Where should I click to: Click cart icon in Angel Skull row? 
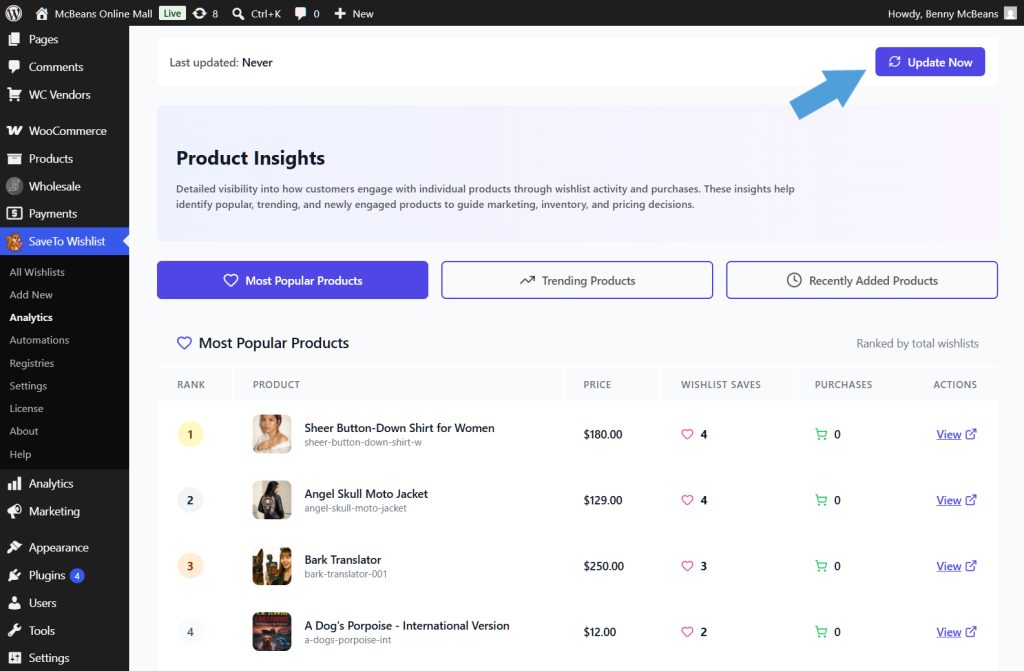(x=821, y=500)
